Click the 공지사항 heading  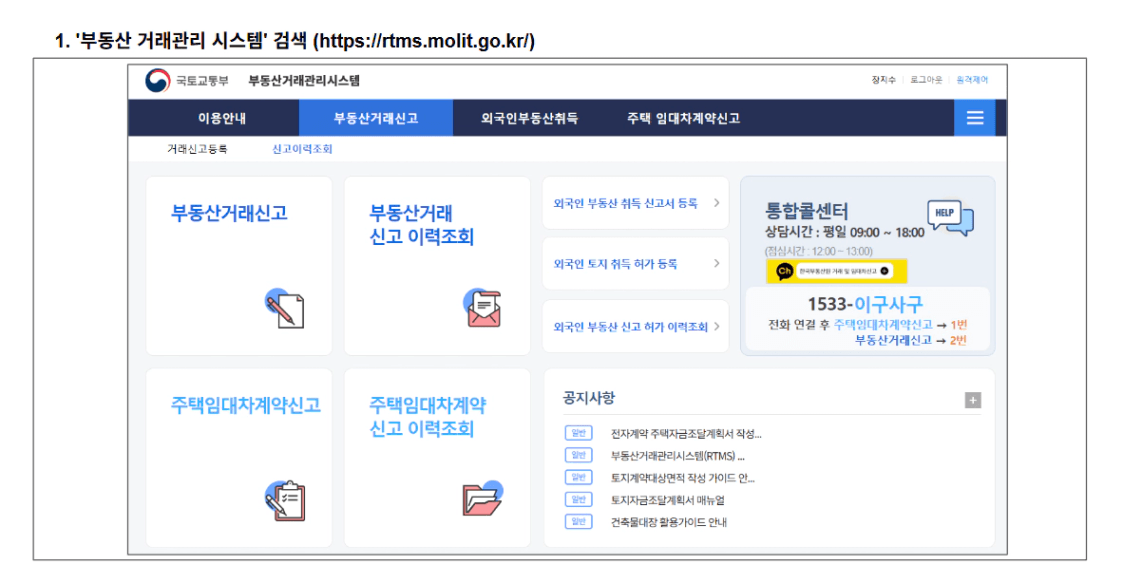click(x=589, y=398)
